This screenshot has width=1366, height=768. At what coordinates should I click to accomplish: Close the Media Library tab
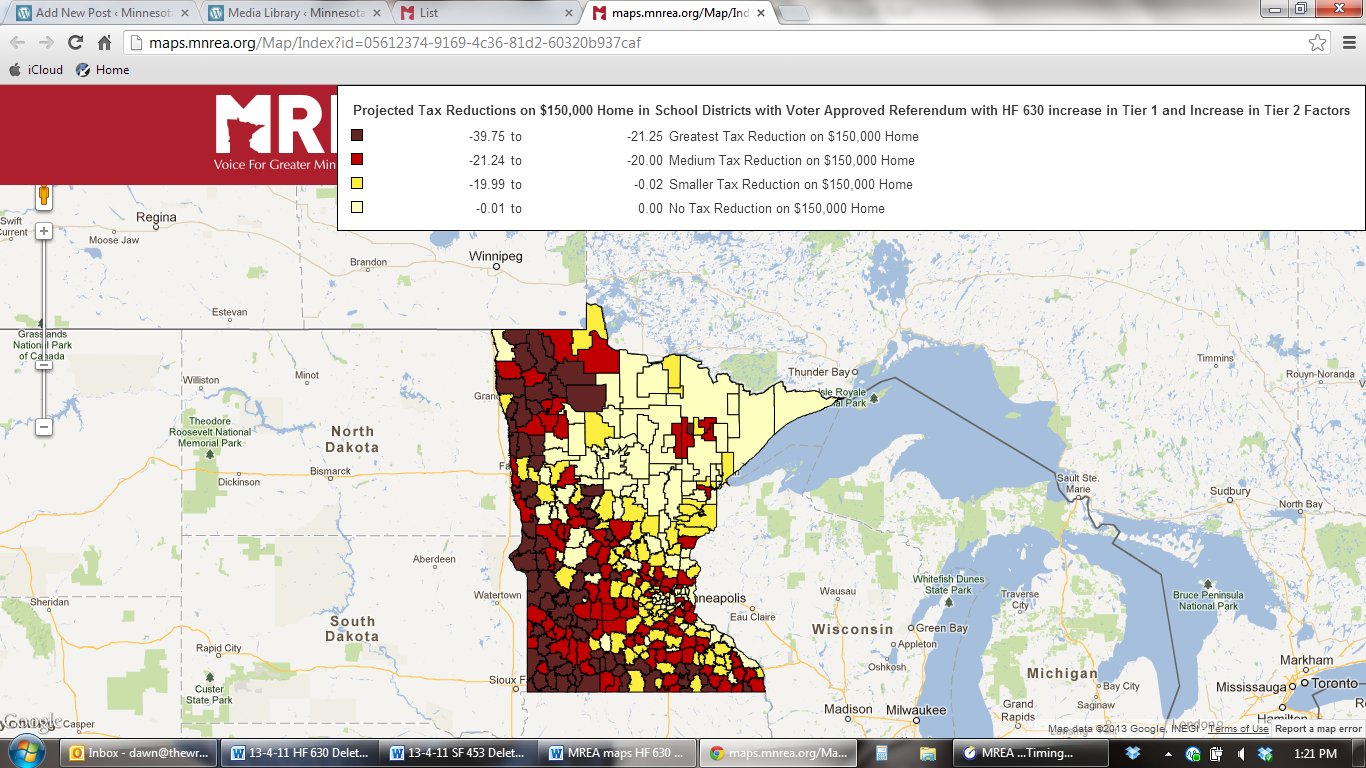click(375, 13)
